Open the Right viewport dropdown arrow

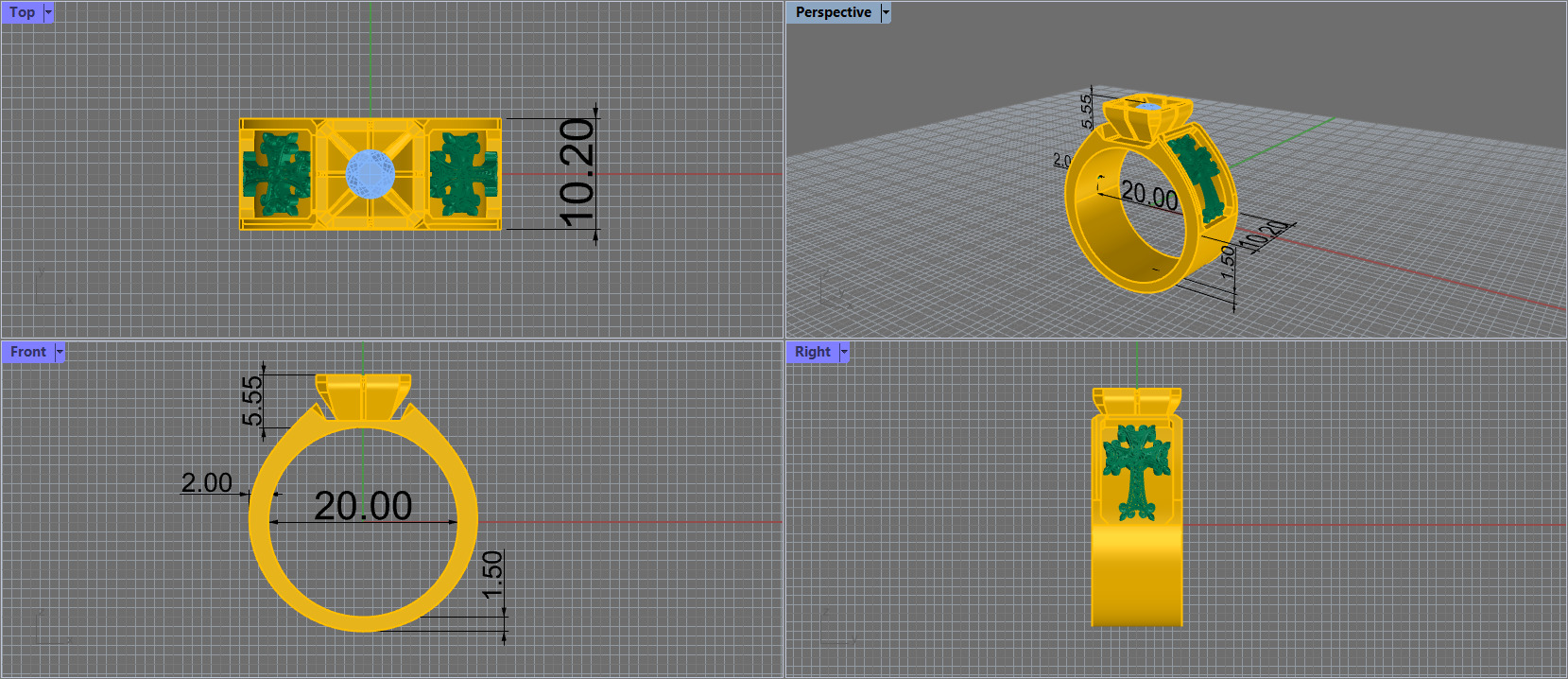(844, 352)
